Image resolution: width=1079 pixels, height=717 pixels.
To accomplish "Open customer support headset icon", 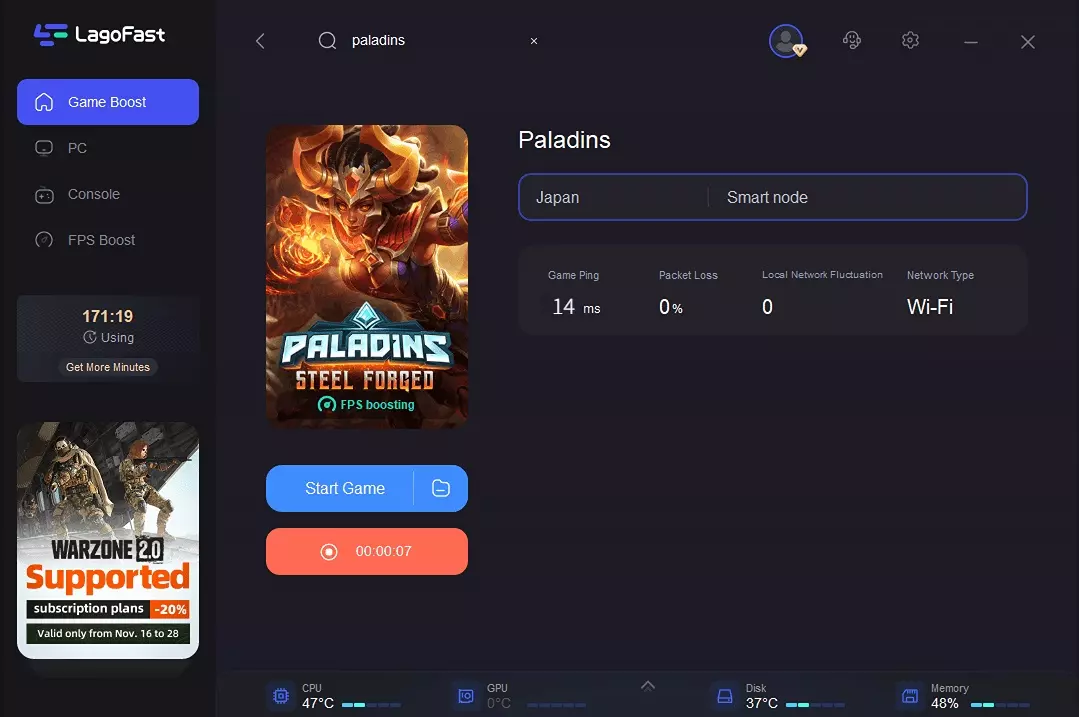I will (x=852, y=41).
